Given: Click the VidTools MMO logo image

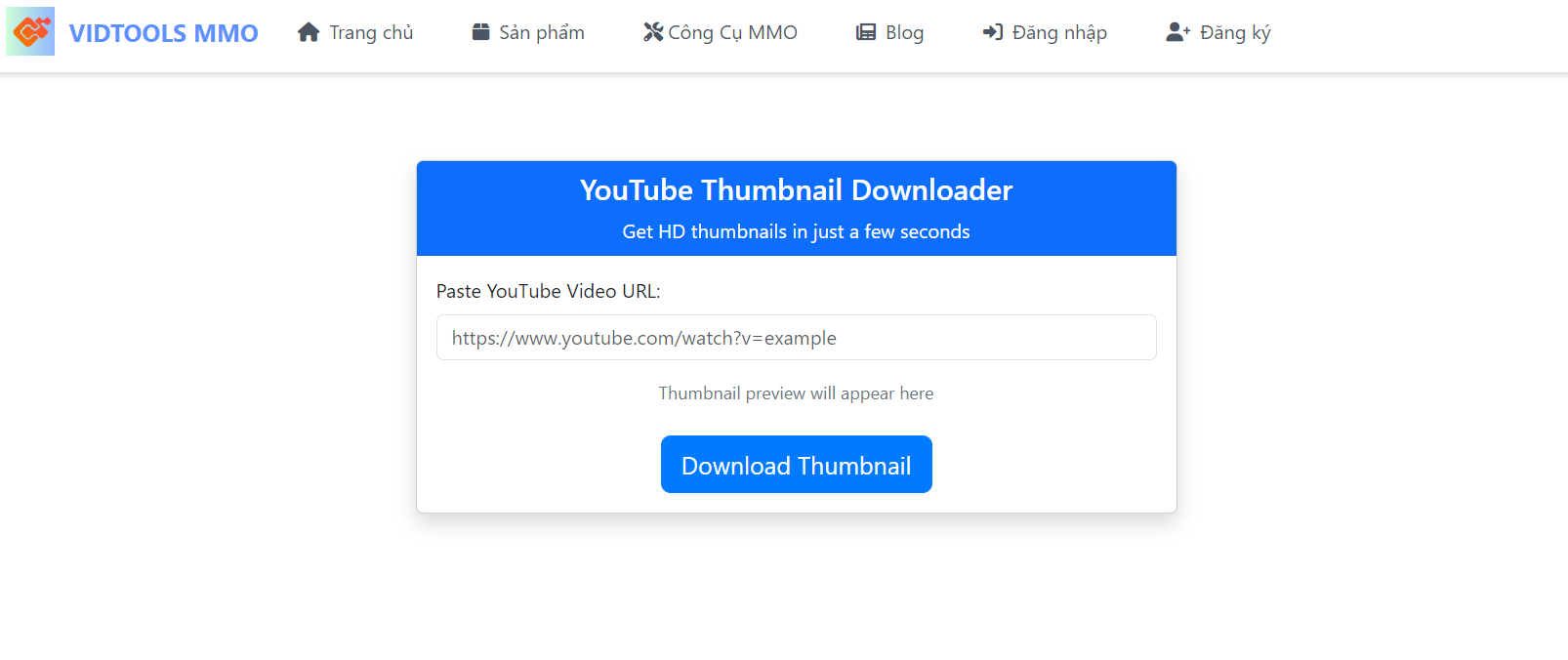Looking at the screenshot, I should click(x=30, y=31).
